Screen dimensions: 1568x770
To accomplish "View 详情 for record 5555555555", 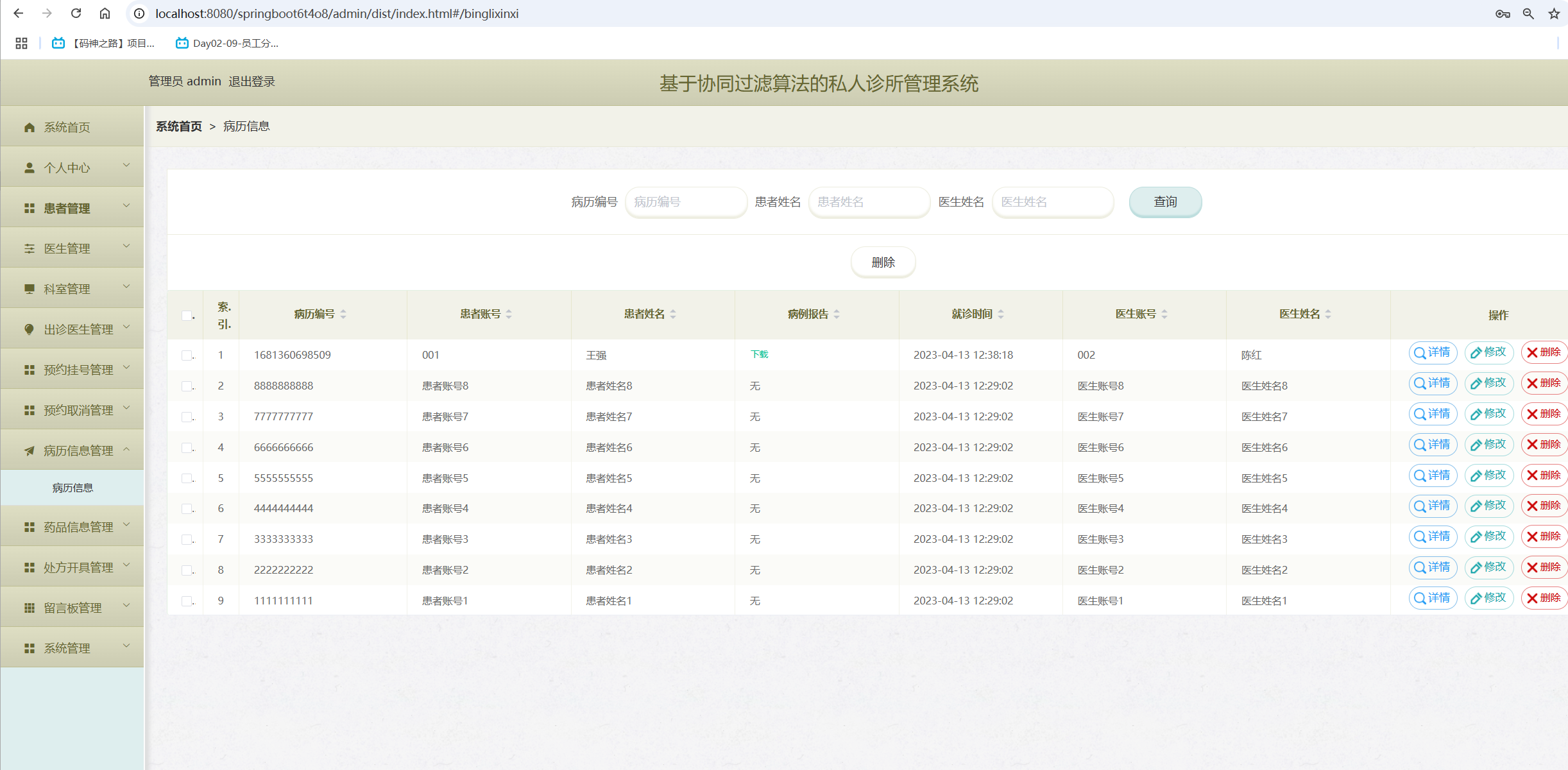I will [1433, 475].
